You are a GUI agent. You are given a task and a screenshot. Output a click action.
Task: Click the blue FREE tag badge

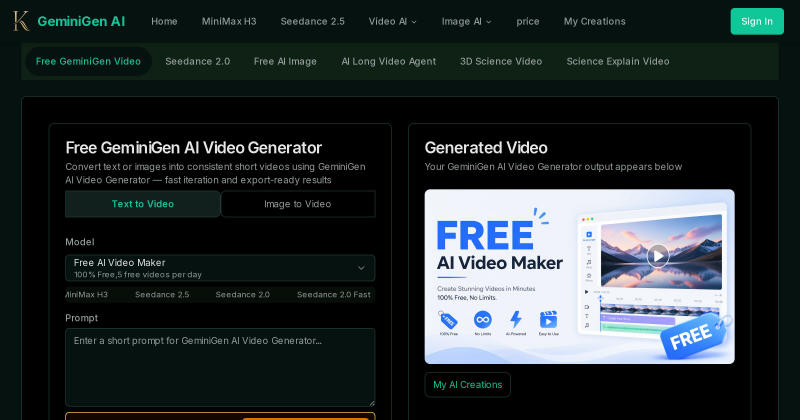694,335
